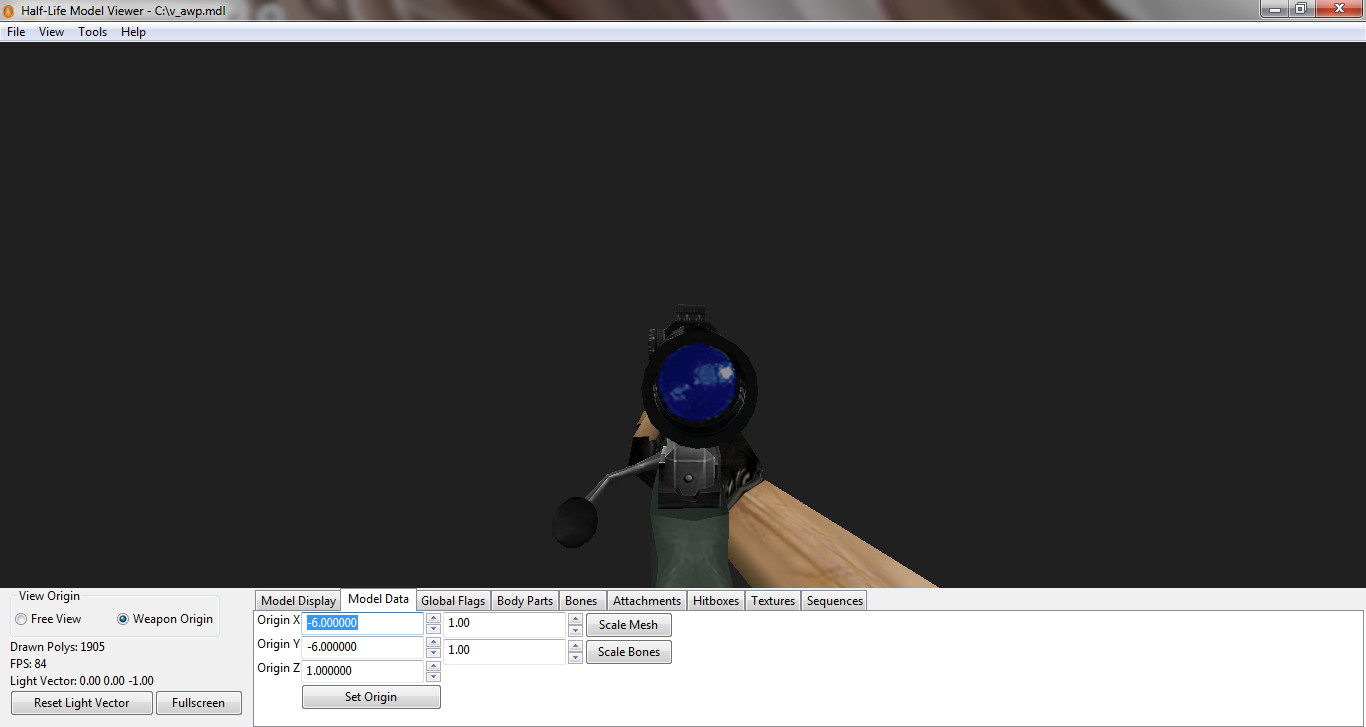
Task: Click the Reset Light Vector button
Action: coord(82,703)
